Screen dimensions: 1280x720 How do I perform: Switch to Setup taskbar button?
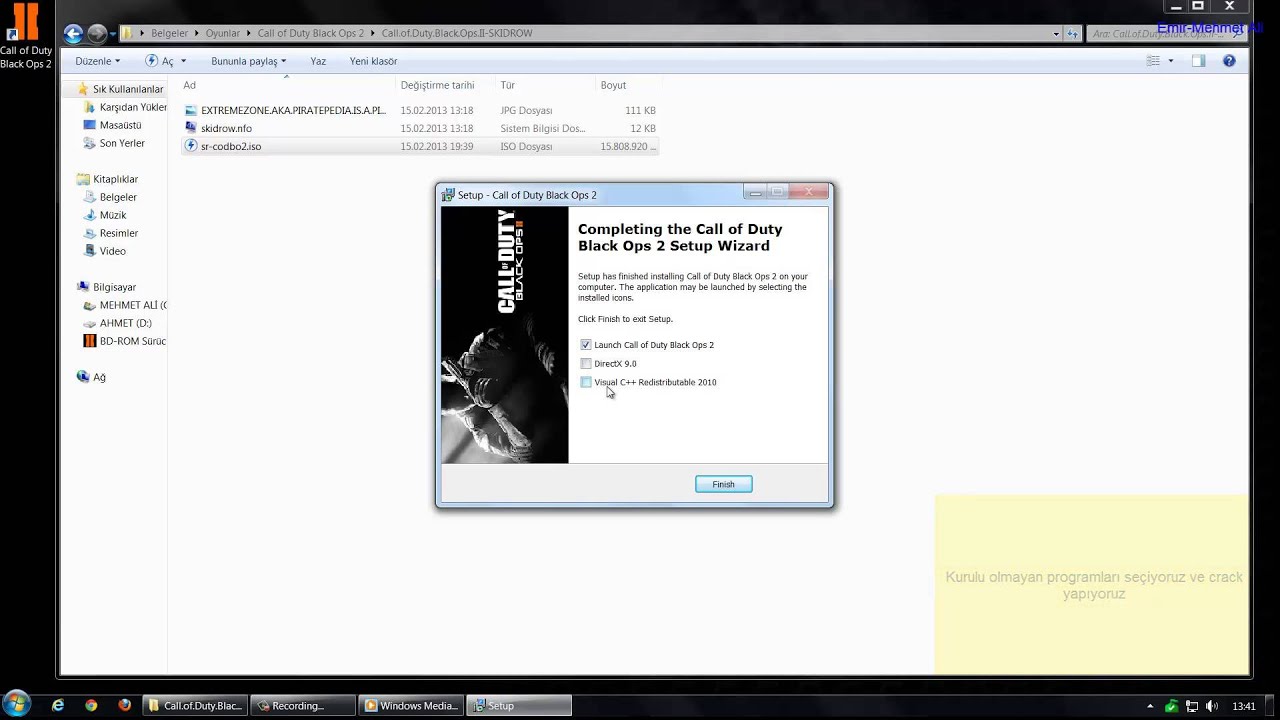[x=519, y=705]
